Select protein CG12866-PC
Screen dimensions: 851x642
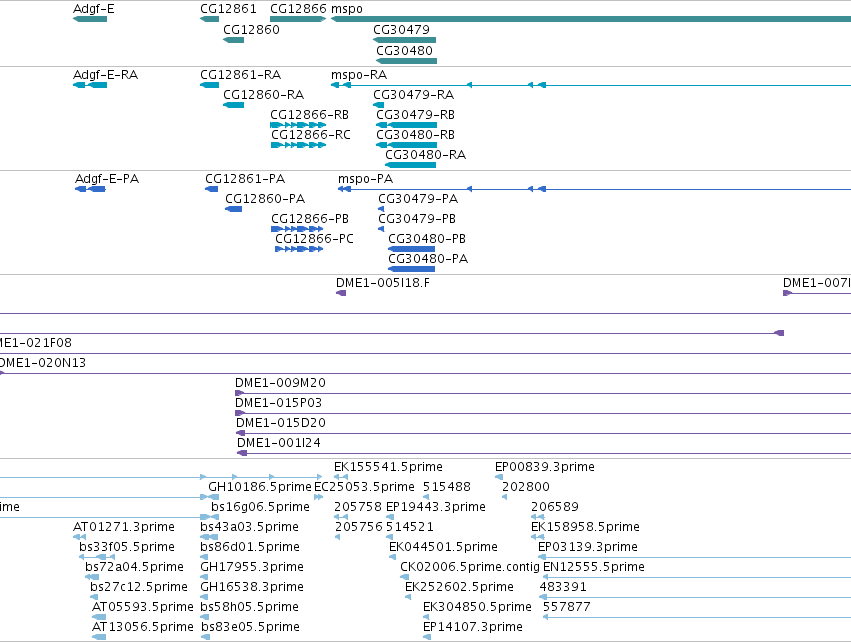(x=299, y=249)
